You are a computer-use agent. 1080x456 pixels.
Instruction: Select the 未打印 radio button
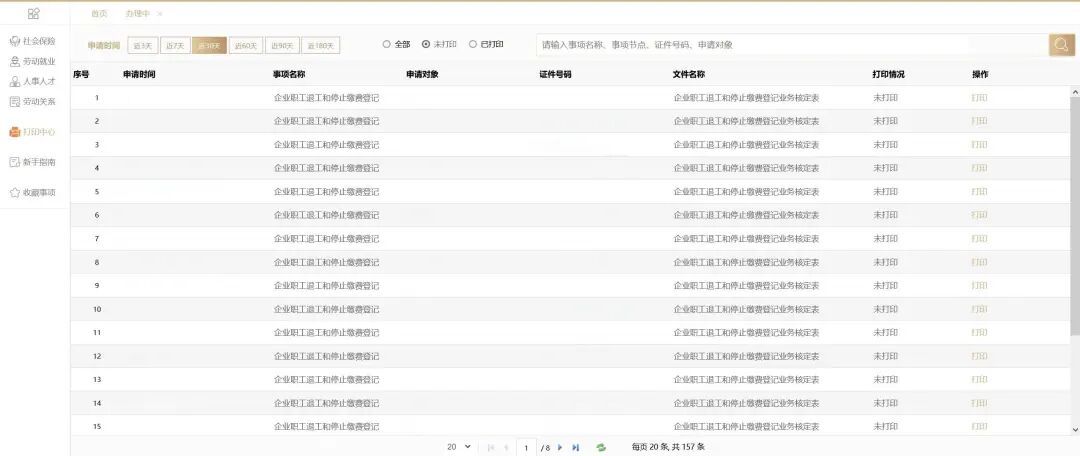point(426,45)
